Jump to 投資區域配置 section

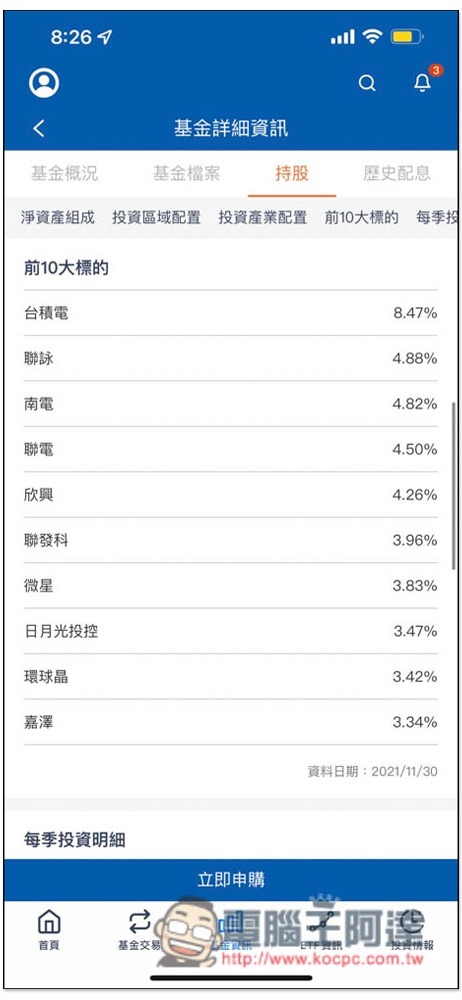coord(156,217)
